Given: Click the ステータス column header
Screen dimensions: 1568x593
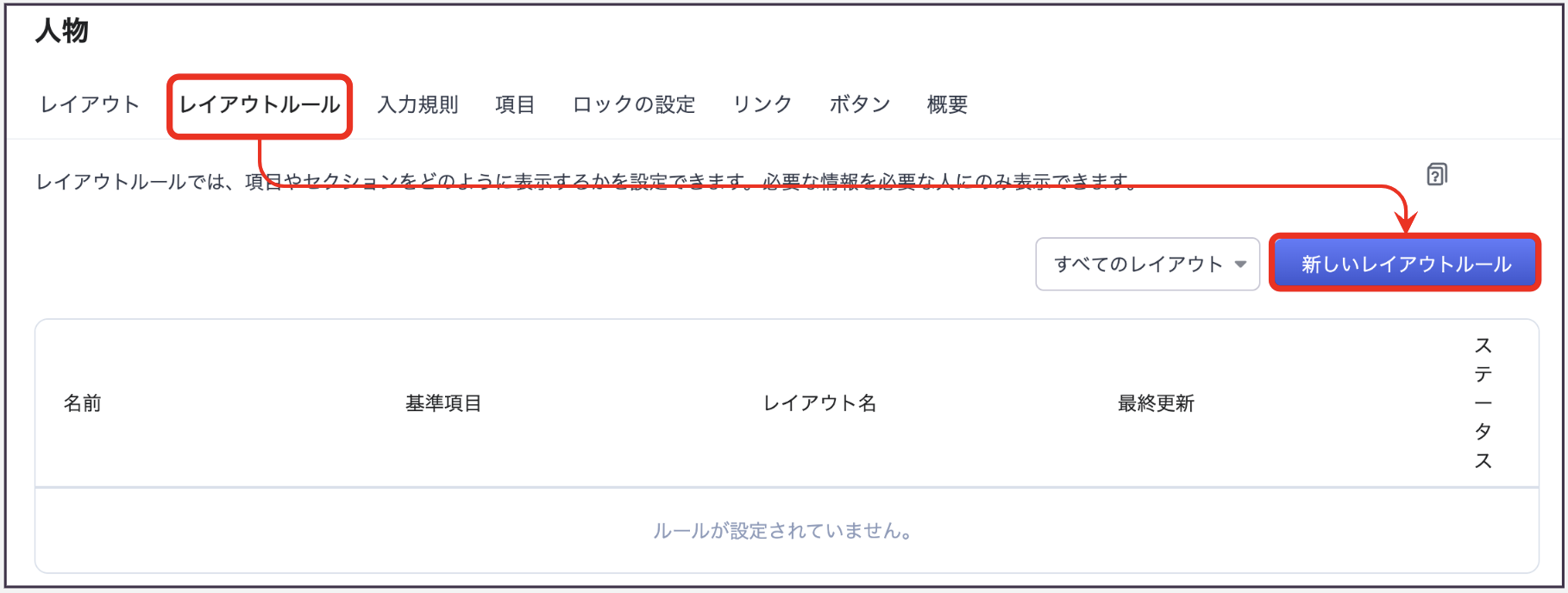Looking at the screenshot, I should coord(1483,403).
